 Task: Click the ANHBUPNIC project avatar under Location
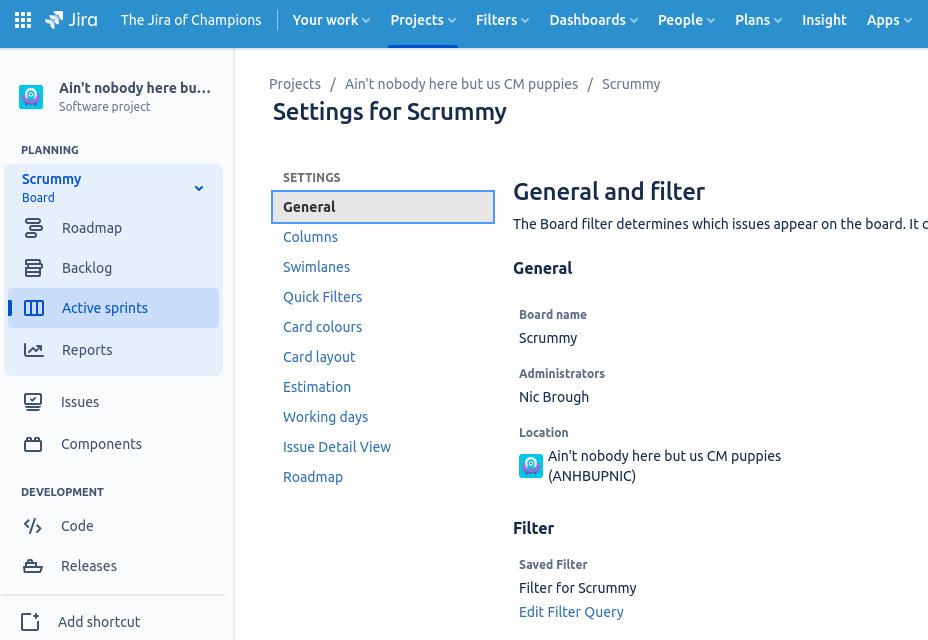click(x=531, y=465)
